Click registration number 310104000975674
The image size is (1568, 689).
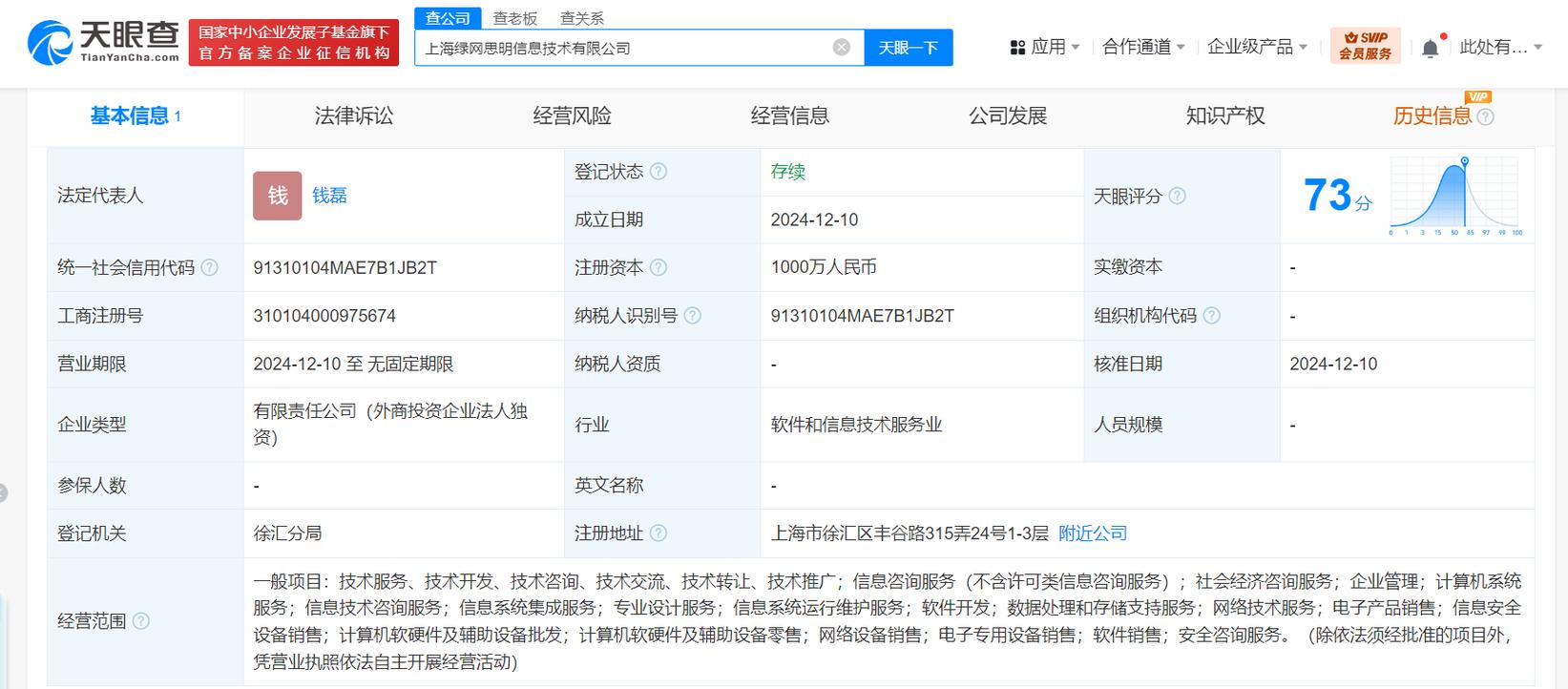tap(324, 316)
